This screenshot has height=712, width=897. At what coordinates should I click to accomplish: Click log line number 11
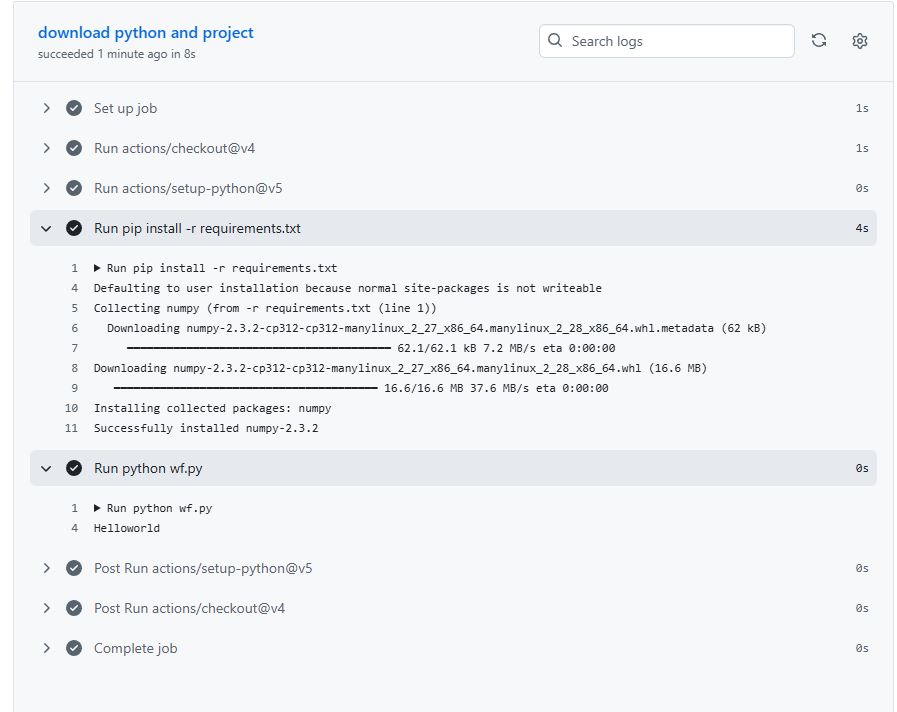[x=71, y=428]
